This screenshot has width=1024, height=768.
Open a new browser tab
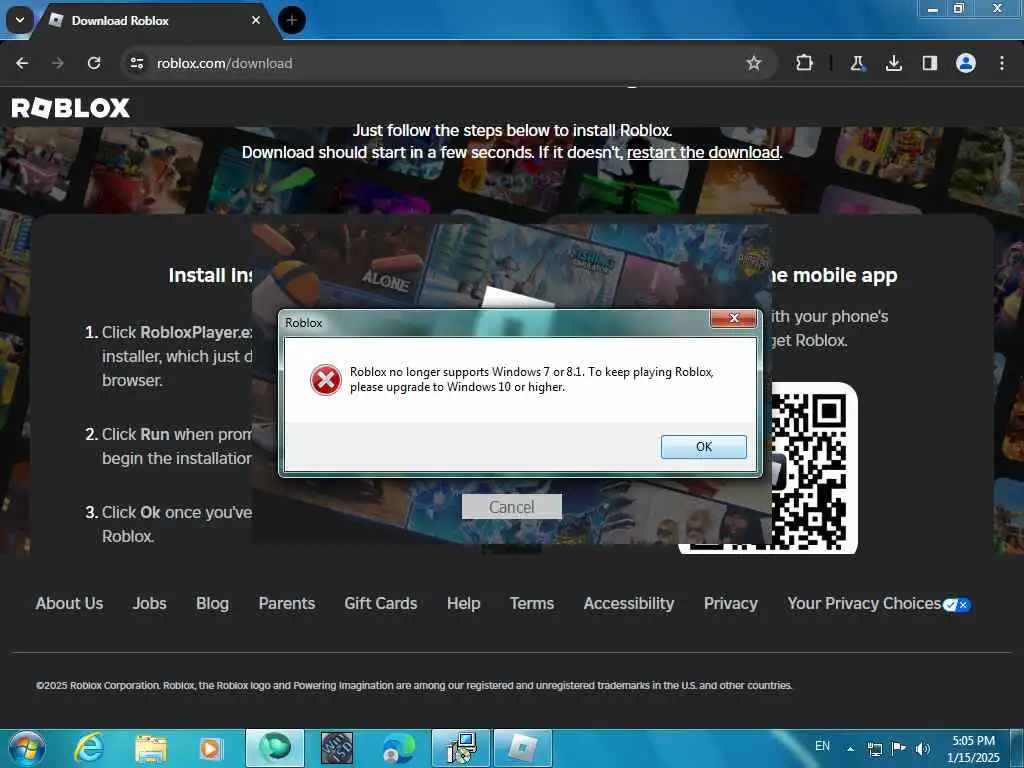pos(292,20)
